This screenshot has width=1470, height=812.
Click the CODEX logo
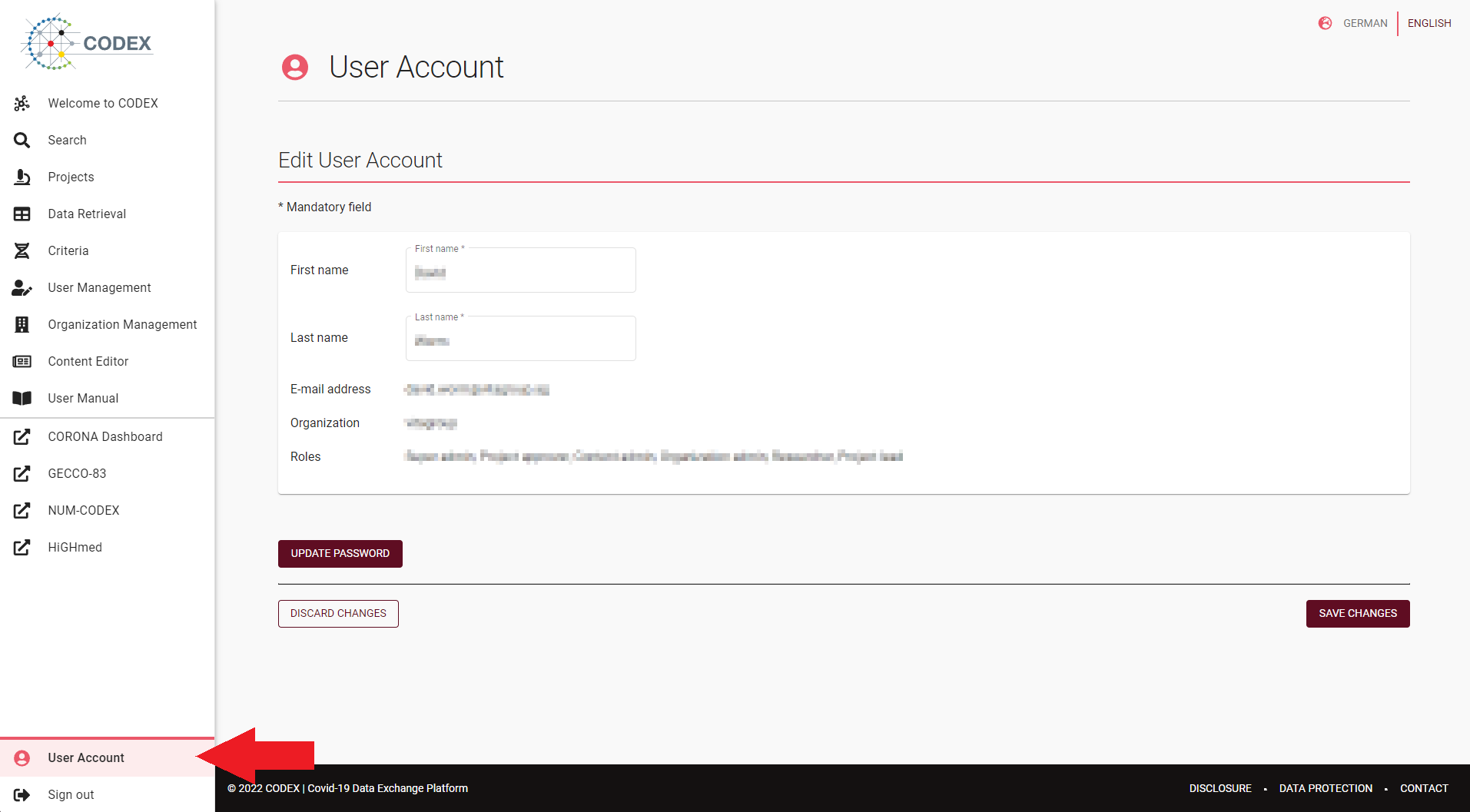click(88, 42)
